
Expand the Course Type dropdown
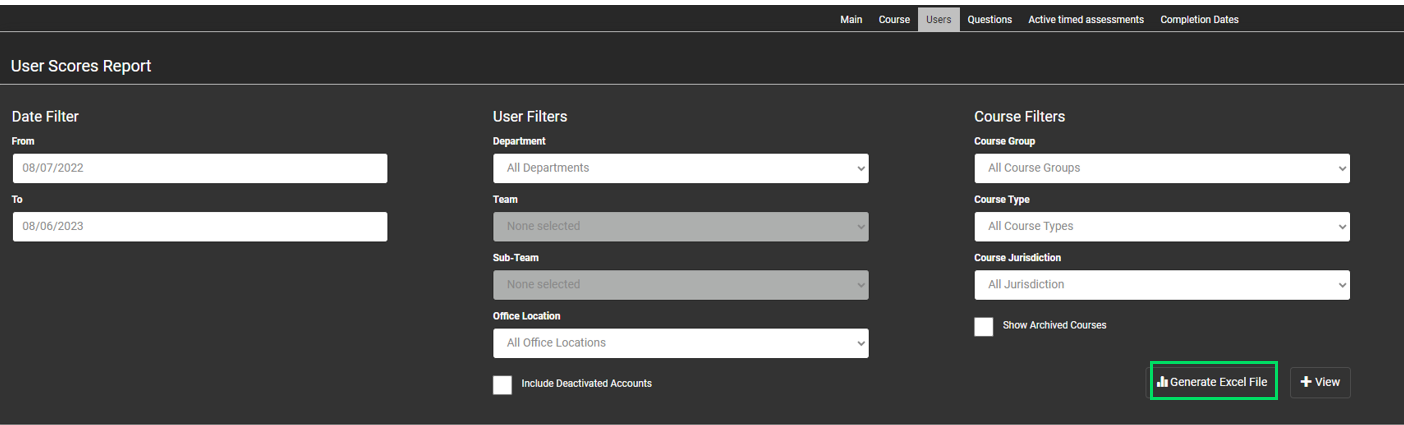tap(1162, 226)
